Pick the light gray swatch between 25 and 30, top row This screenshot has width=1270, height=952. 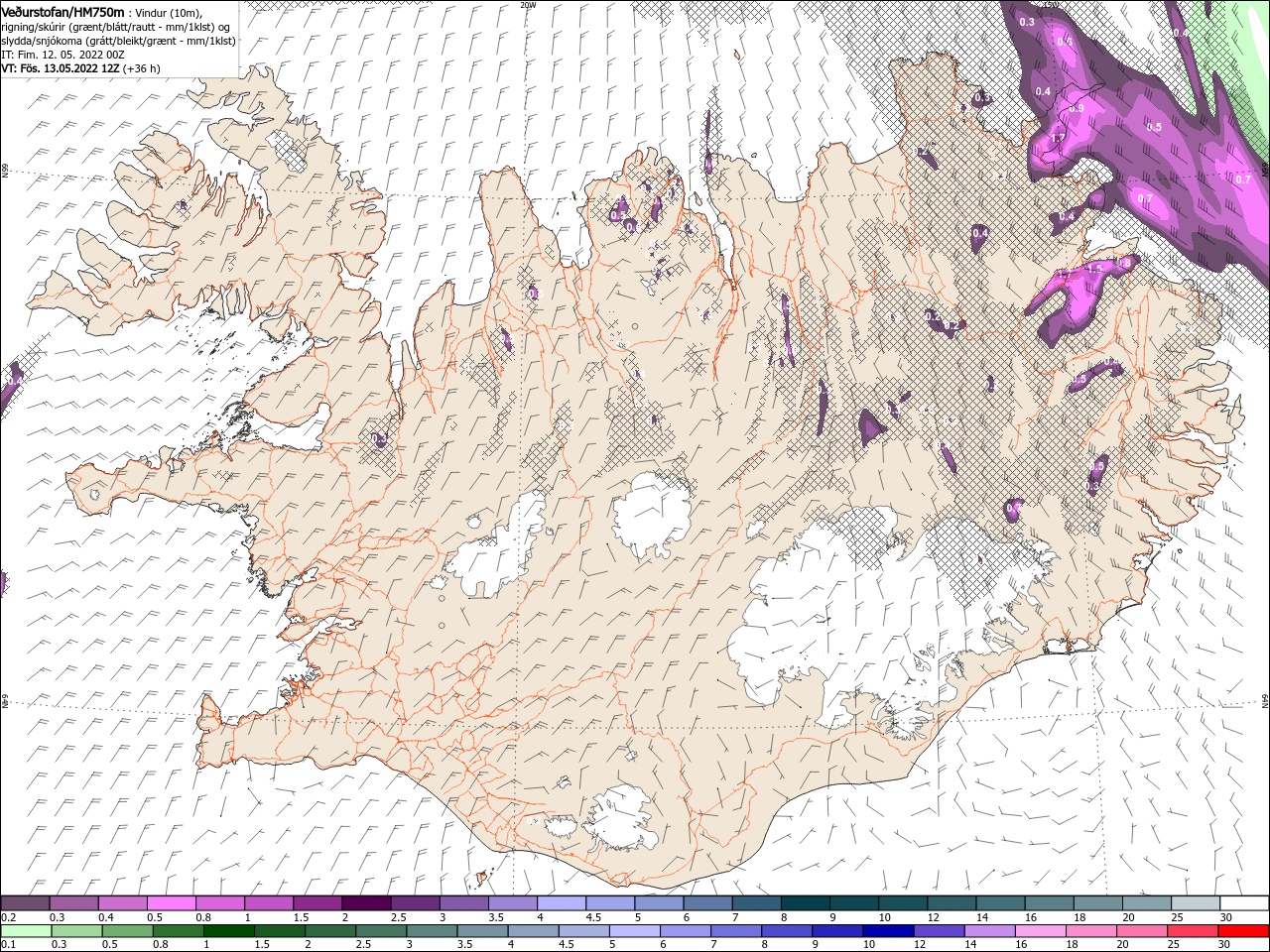(1195, 903)
